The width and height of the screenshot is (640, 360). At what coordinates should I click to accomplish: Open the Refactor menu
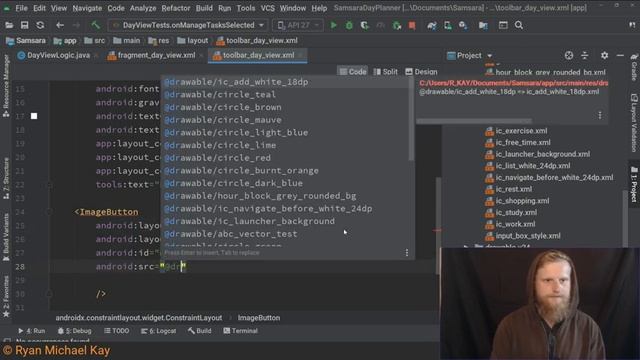click(x=176, y=8)
